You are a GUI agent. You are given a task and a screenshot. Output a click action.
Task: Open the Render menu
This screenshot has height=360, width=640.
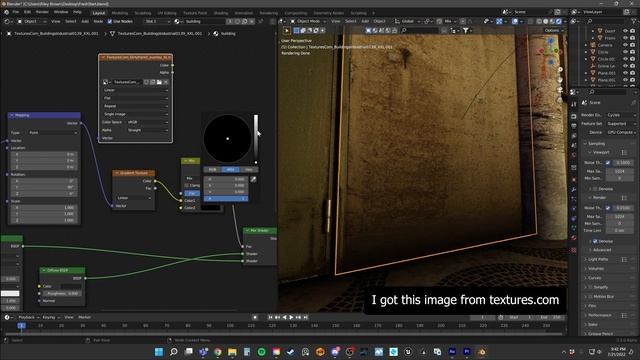pyautogui.click(x=42, y=12)
